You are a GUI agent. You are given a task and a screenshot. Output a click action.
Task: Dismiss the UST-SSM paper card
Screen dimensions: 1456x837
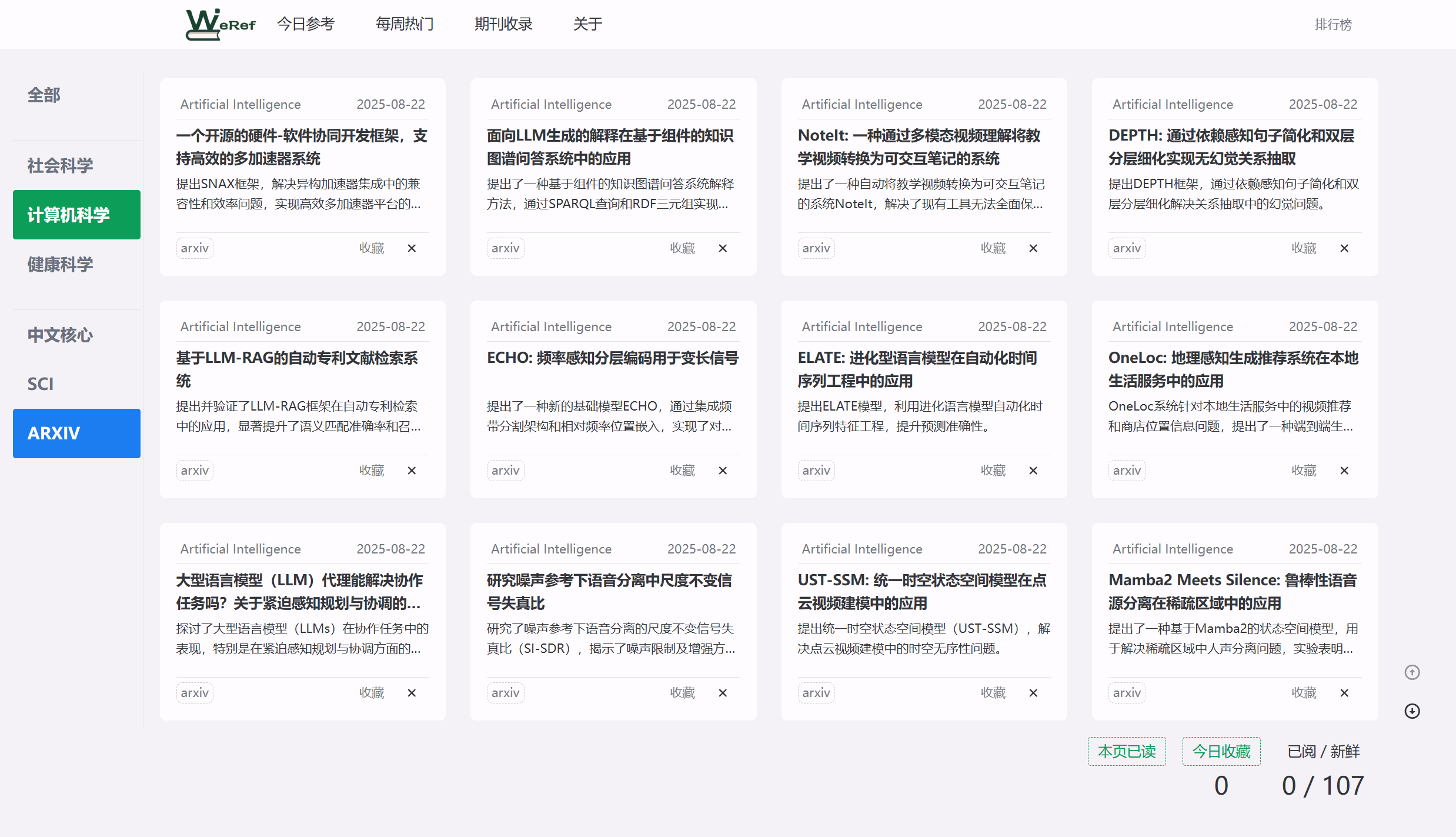(1033, 693)
